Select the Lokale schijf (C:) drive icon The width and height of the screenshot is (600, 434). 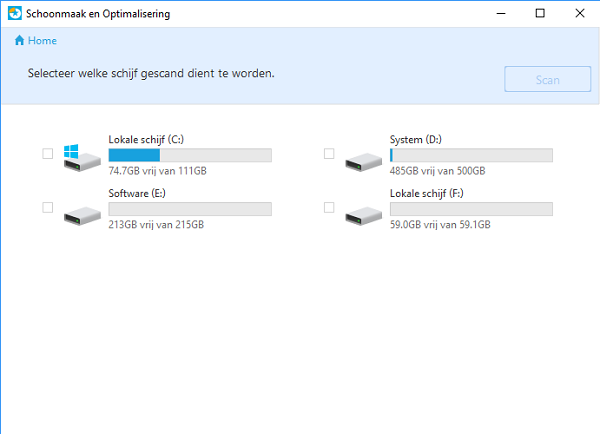80,156
